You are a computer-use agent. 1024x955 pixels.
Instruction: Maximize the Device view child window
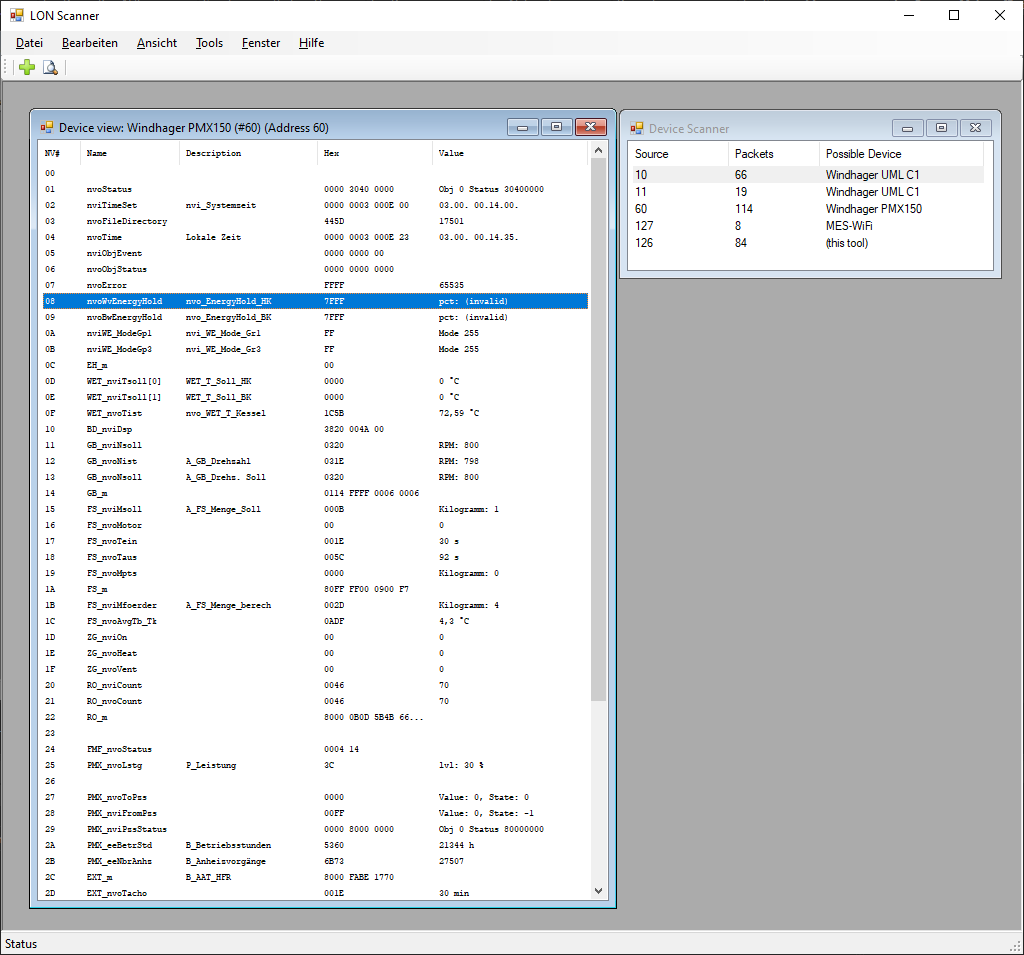556,127
